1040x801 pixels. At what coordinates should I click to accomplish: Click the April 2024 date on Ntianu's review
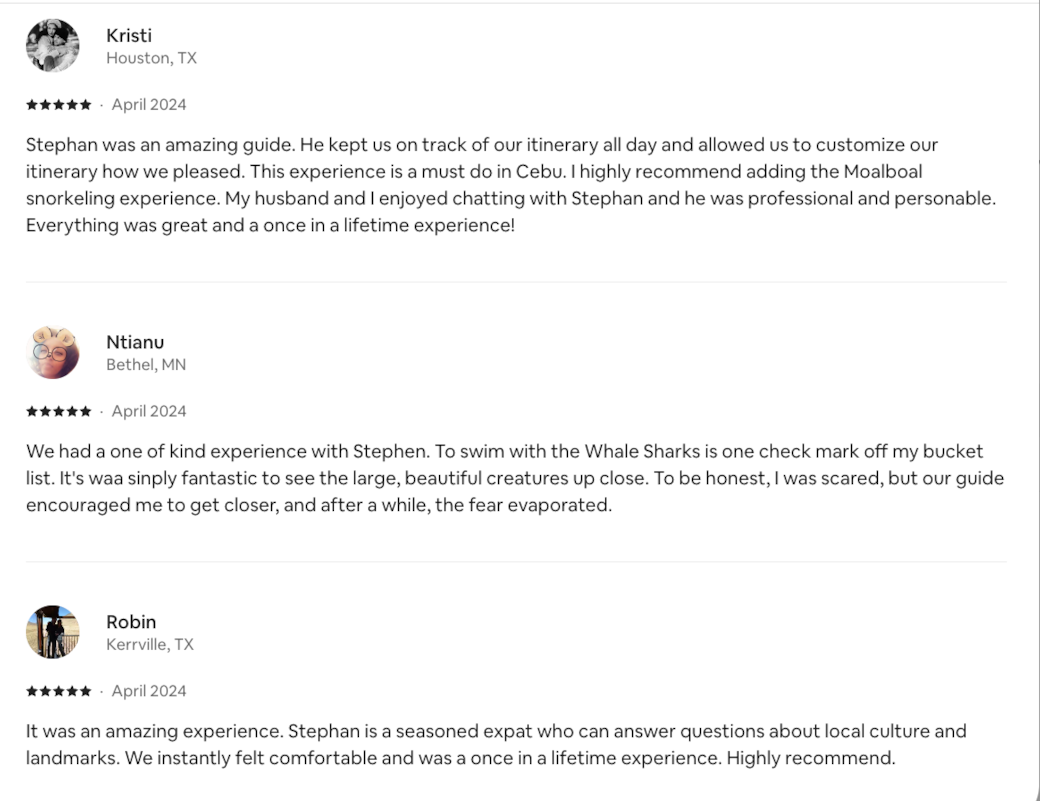(149, 411)
